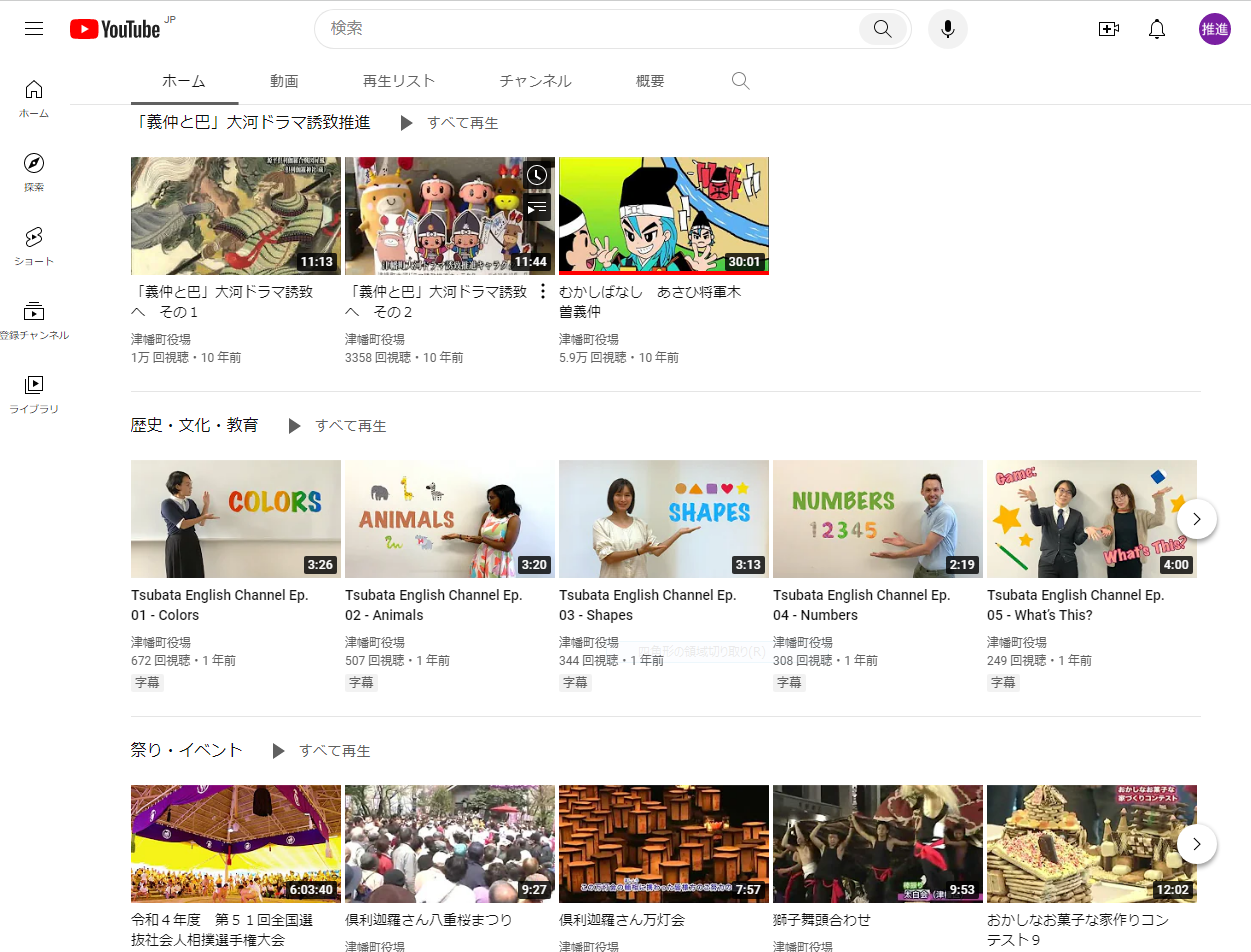
Task: Open the むかしばなし cartoon thumbnail
Action: coord(664,216)
